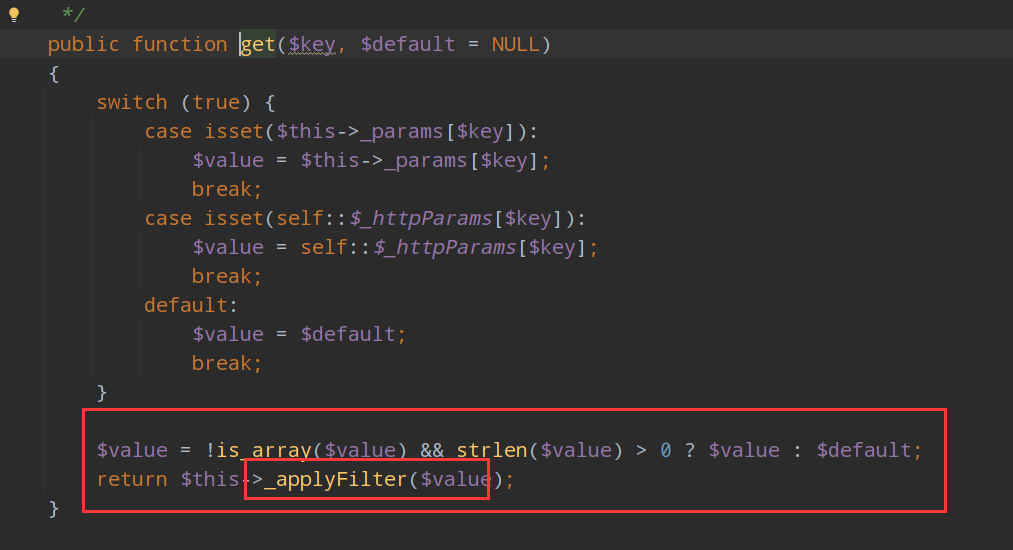
Task: Click the switch keyword
Action: coord(132,102)
